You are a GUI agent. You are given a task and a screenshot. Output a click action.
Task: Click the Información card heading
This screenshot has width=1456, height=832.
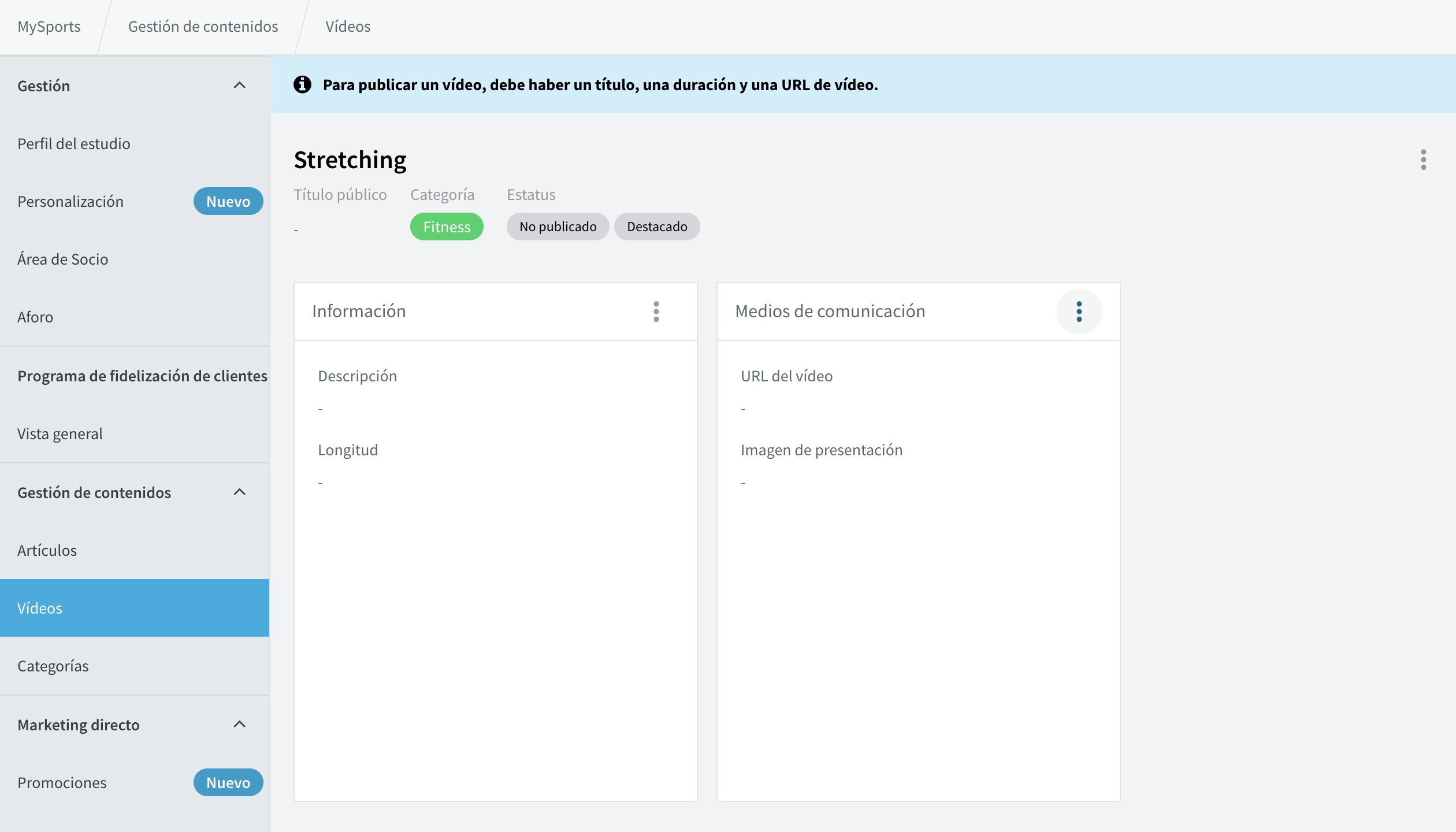point(359,311)
